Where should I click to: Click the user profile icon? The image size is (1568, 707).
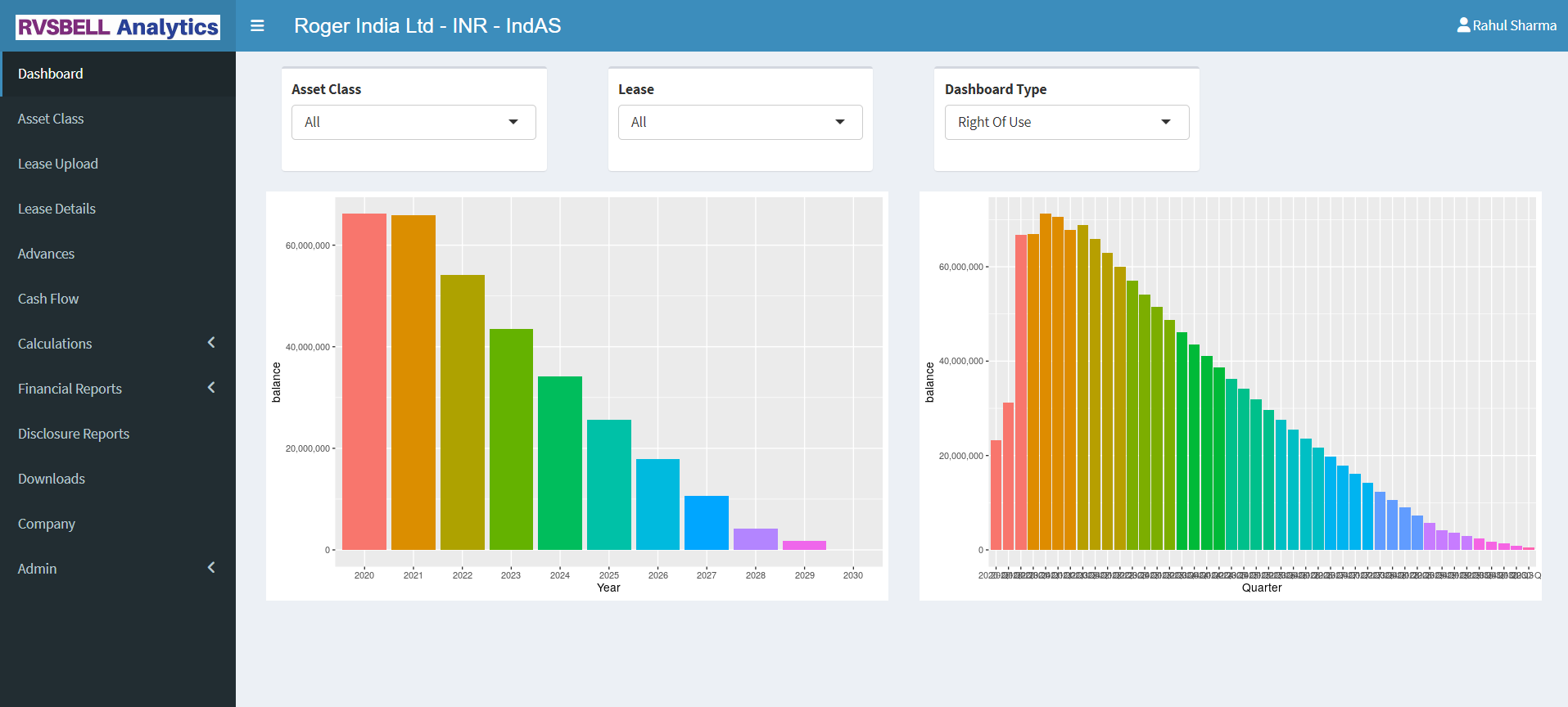coord(1463,25)
